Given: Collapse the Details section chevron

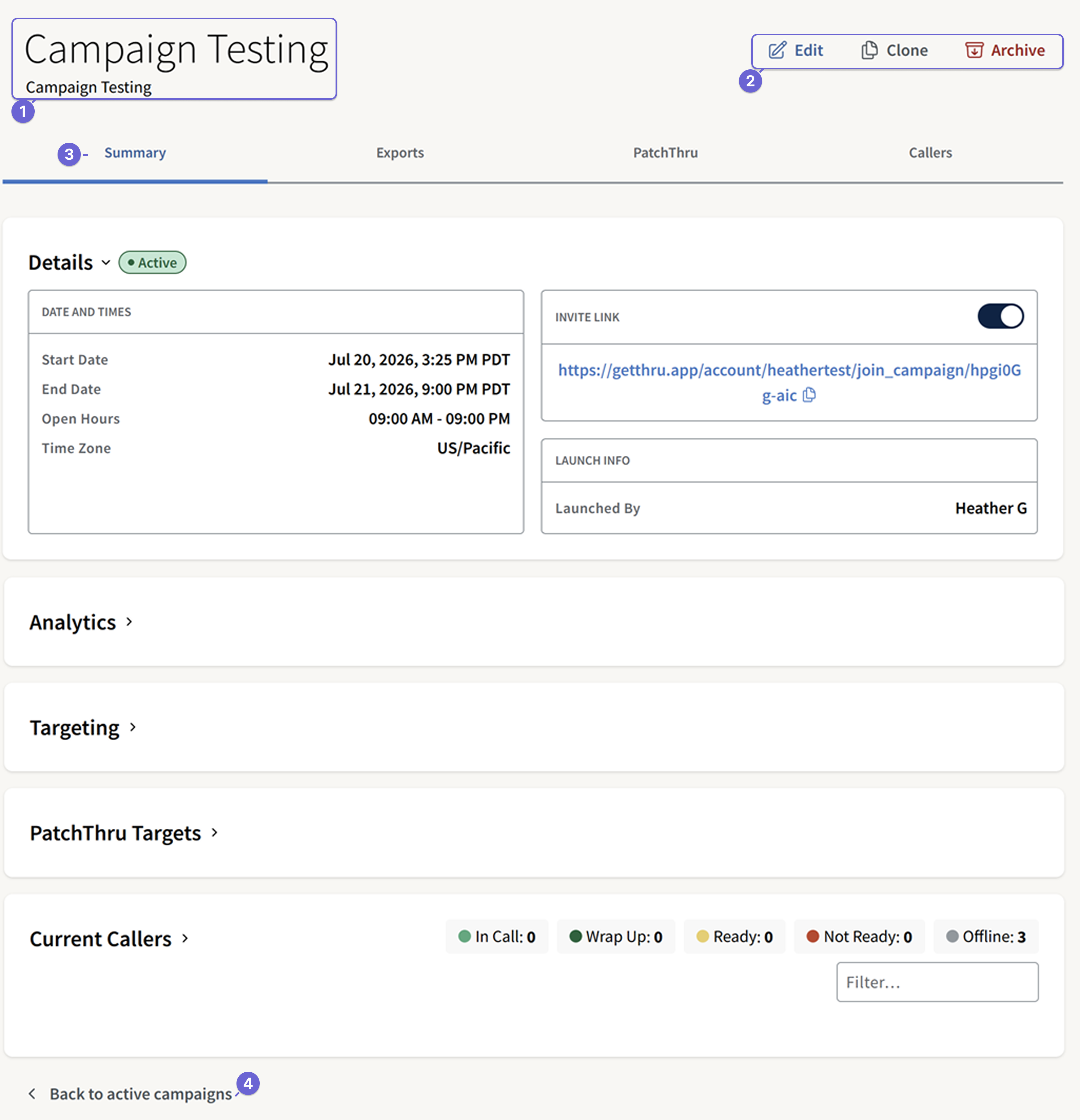Looking at the screenshot, I should coord(106,263).
